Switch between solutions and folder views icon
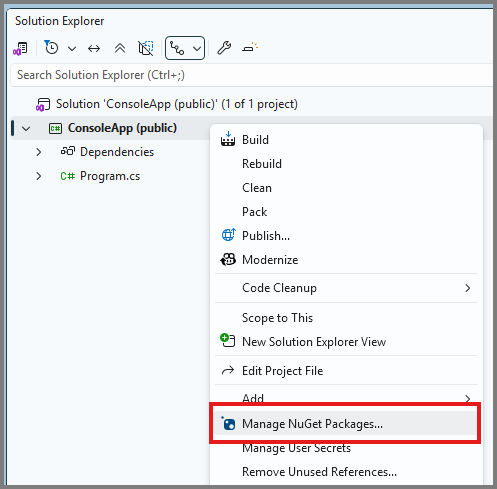Image resolution: width=497 pixels, height=489 pixels. pyautogui.click(x=20, y=48)
